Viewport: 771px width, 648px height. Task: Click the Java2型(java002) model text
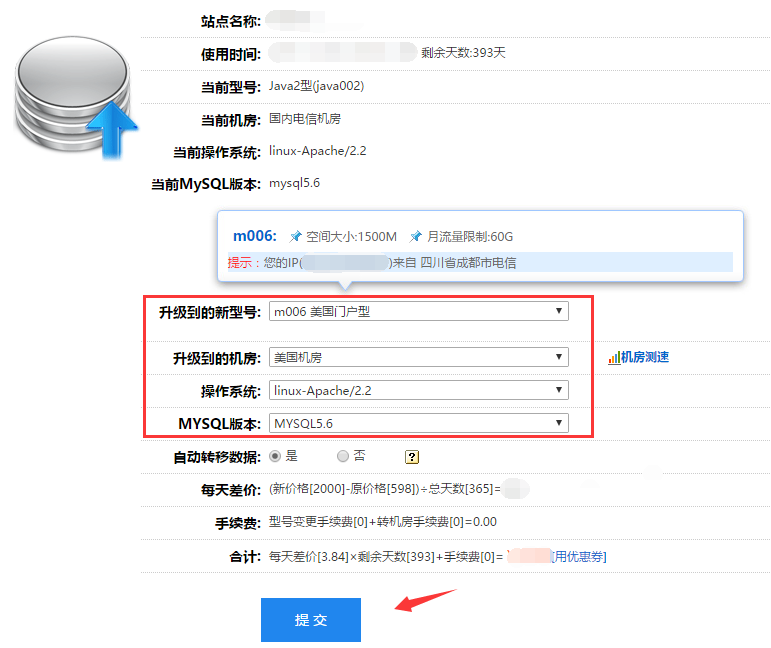(x=316, y=86)
